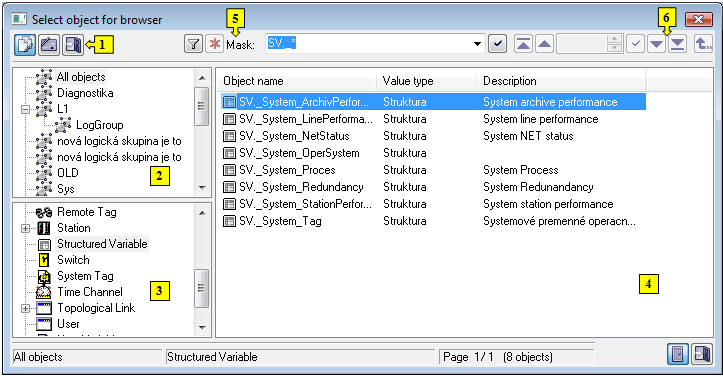
Task: Select the Sys logical group
Action: point(65,189)
